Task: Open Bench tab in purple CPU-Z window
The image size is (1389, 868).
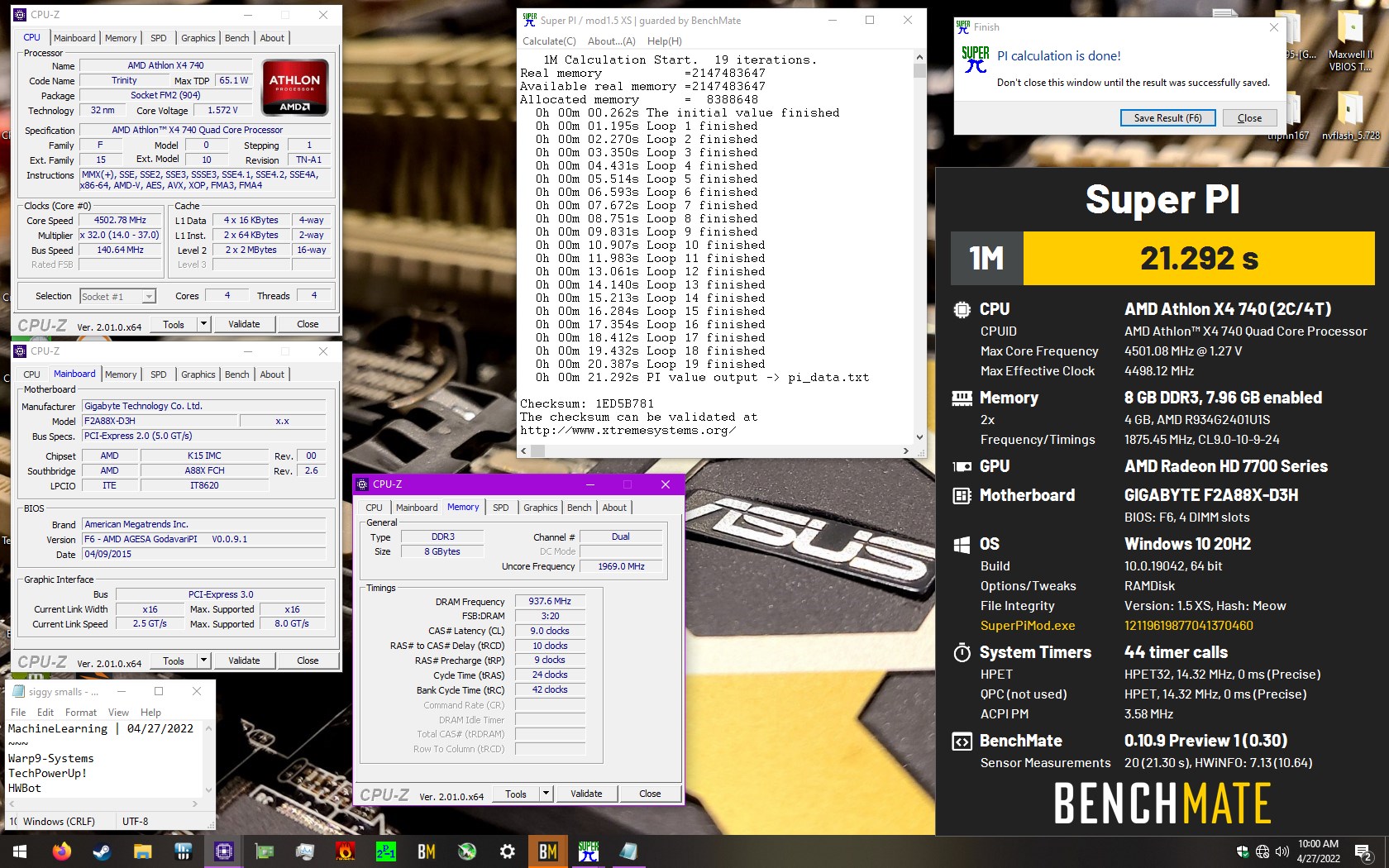Action: (579, 508)
